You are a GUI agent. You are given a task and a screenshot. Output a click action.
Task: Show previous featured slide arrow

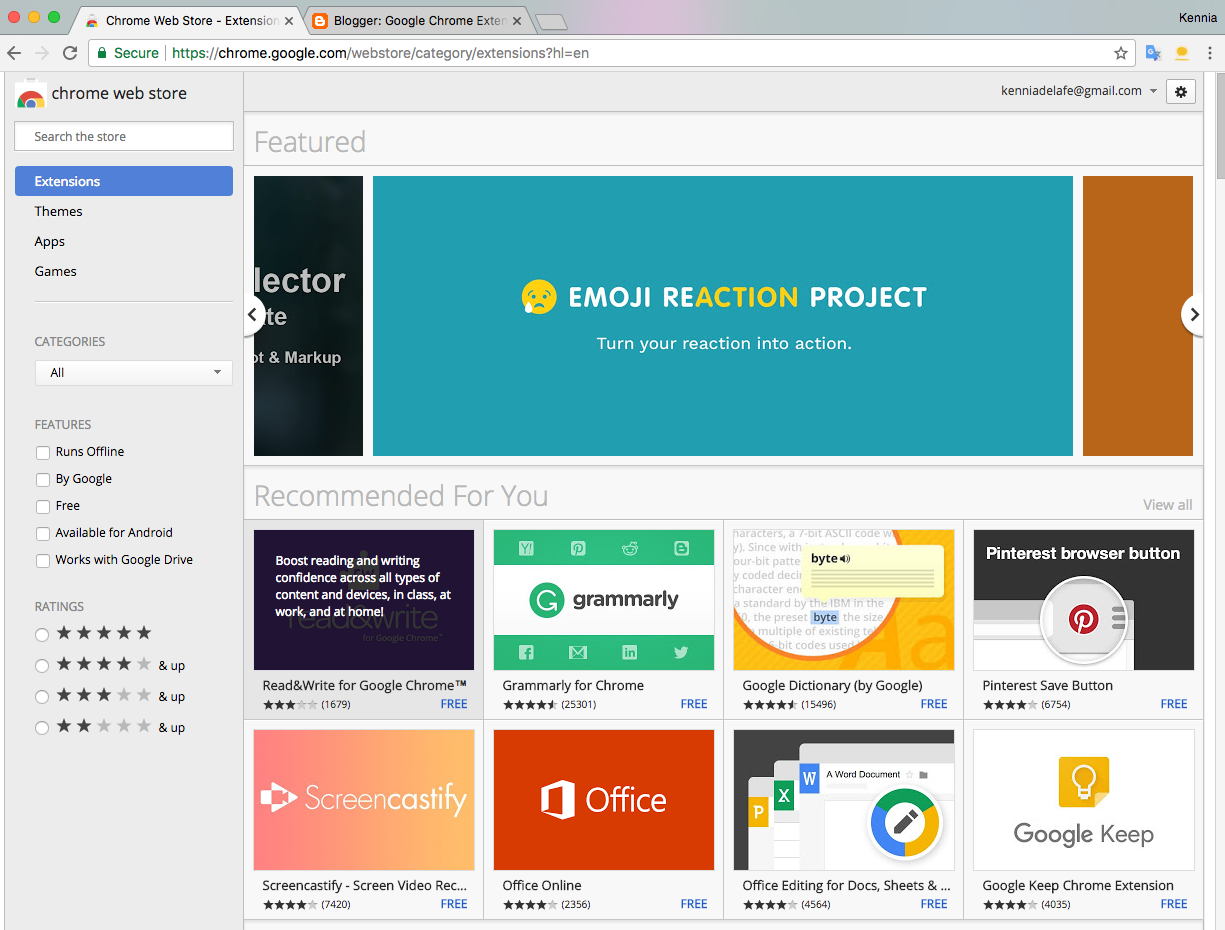click(253, 315)
